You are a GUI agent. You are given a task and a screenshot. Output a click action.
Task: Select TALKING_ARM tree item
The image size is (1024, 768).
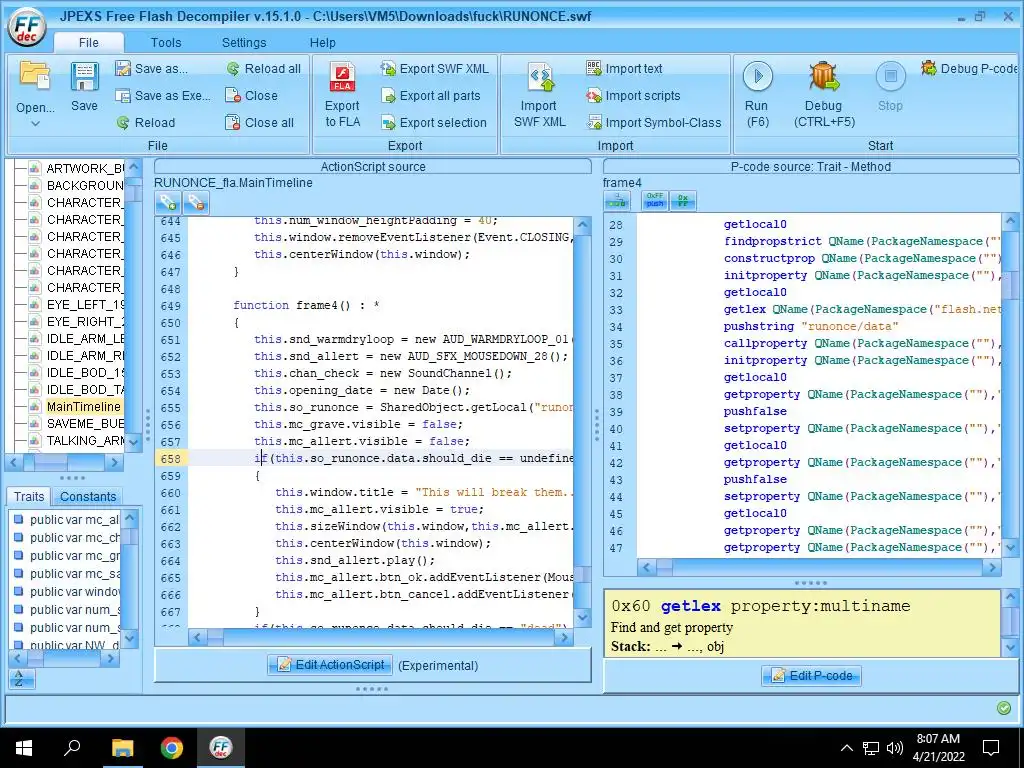coord(85,440)
